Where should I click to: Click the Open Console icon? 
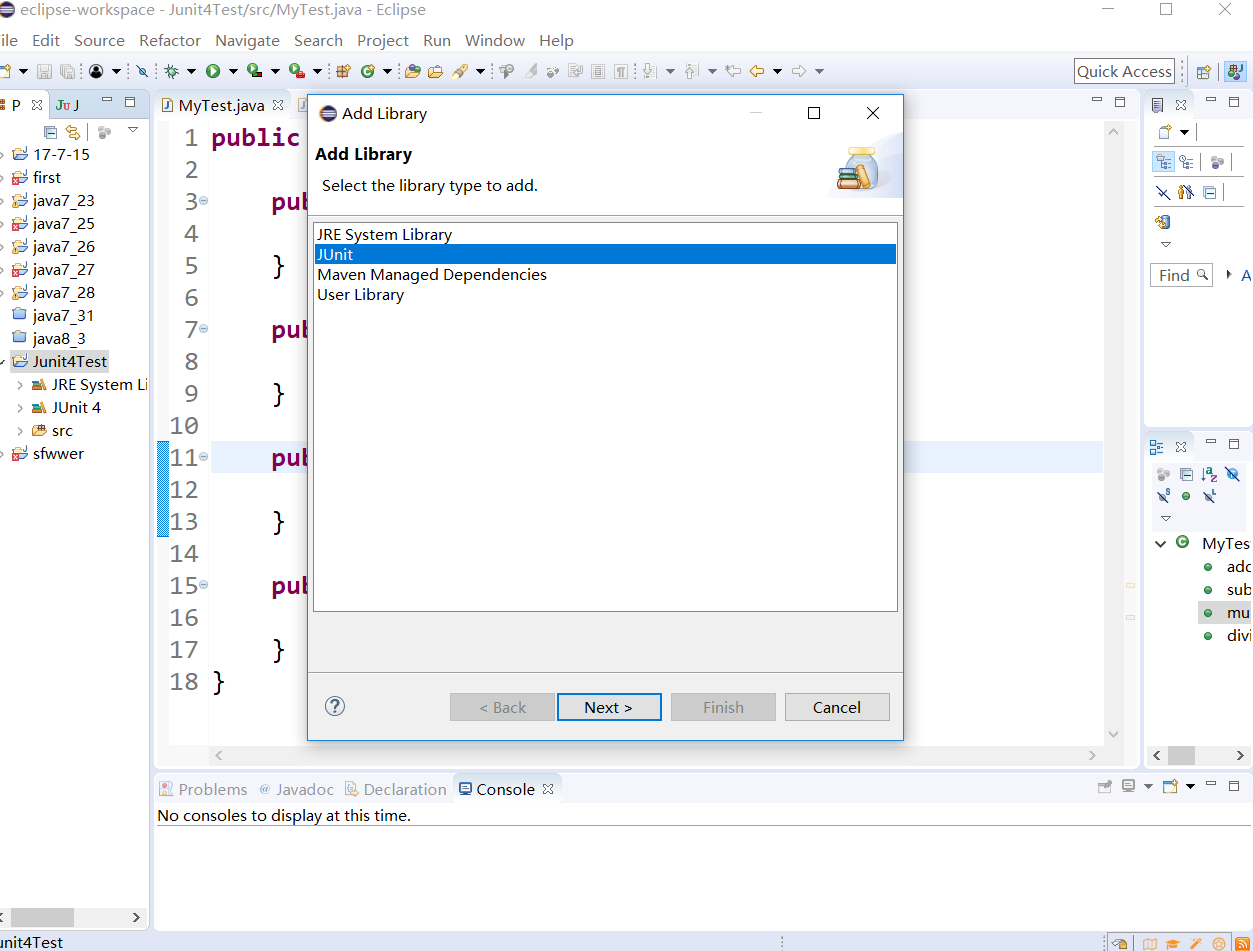pyautogui.click(x=1171, y=787)
